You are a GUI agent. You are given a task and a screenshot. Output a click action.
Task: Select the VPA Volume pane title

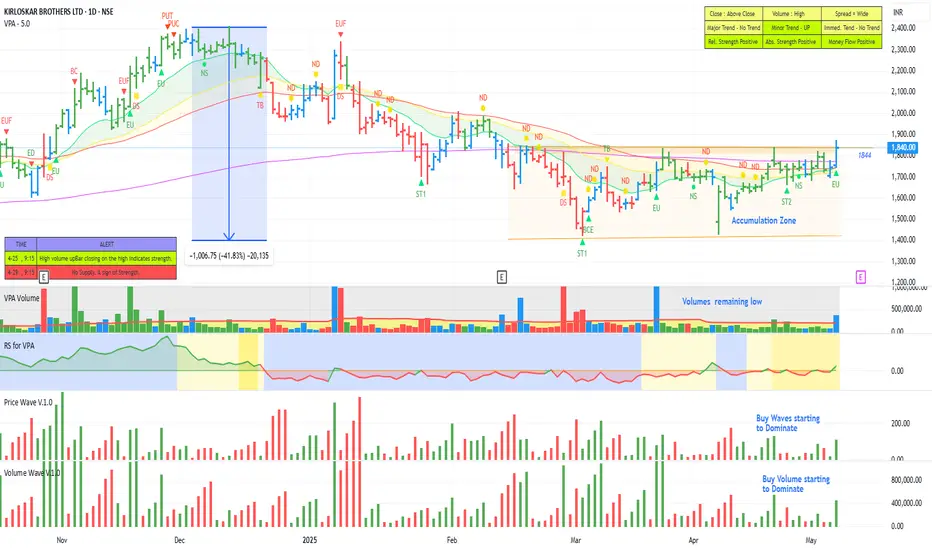click(x=21, y=298)
